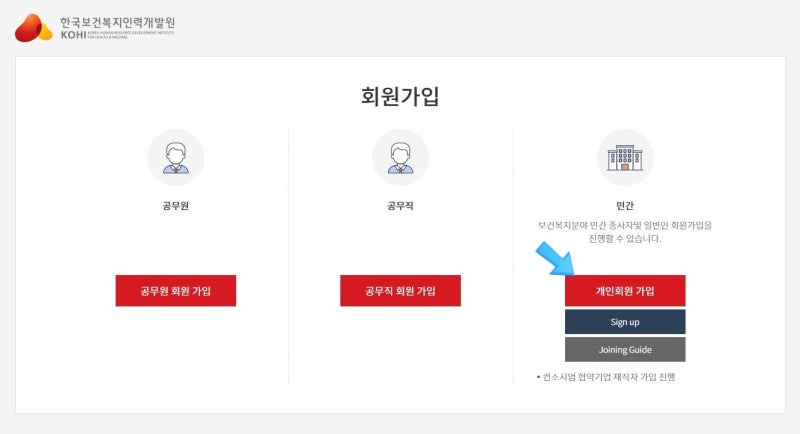Select the 공무원 category label
Viewport: 800px width, 434px height.
pyautogui.click(x=176, y=206)
